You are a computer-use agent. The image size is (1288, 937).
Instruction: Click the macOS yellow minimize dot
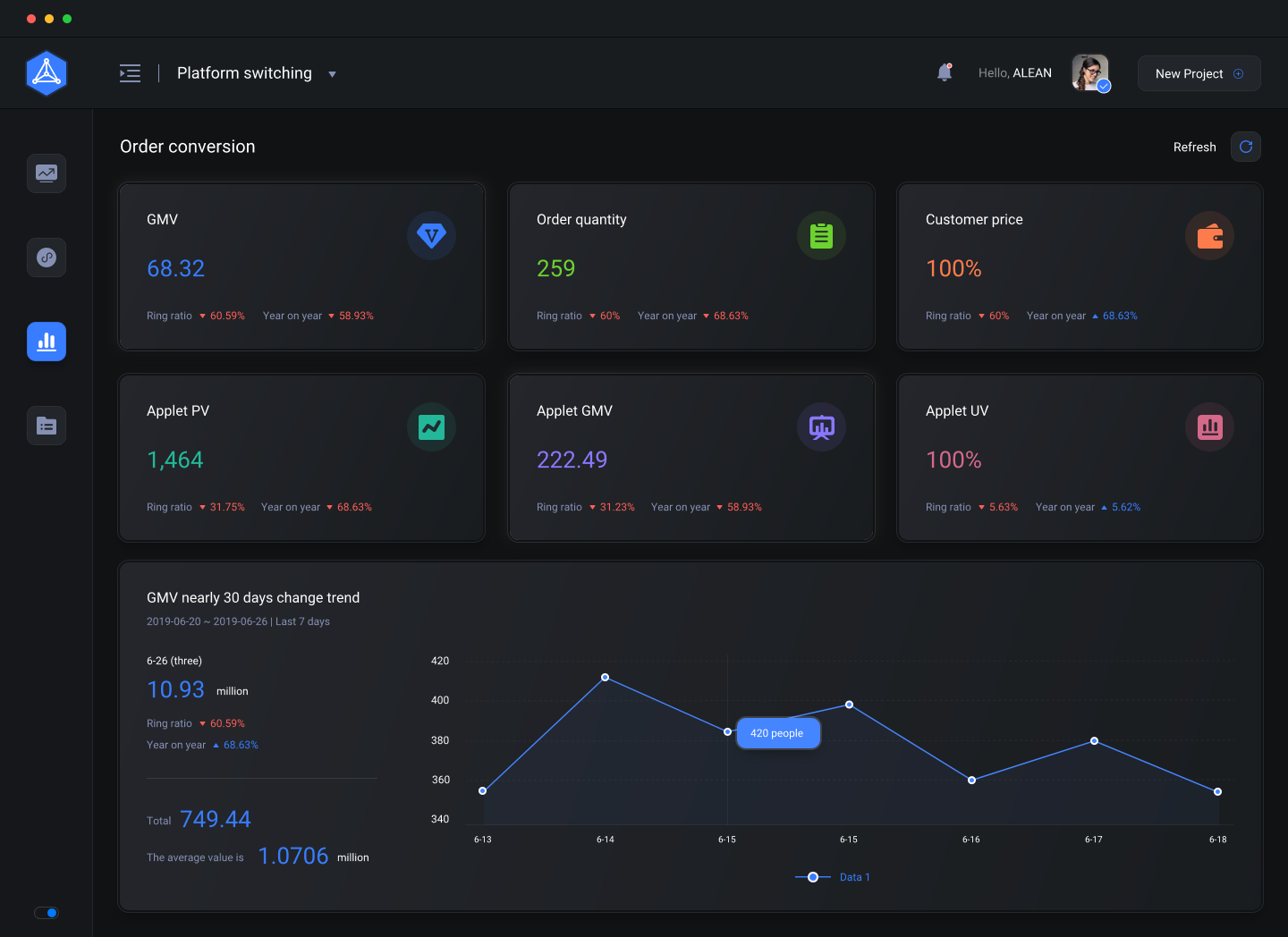[x=49, y=19]
